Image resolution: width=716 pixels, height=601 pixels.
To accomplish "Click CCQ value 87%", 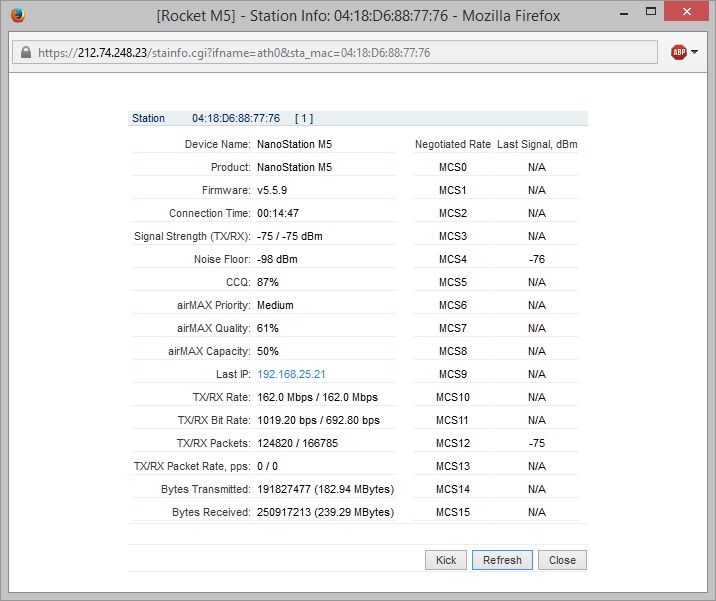I will (268, 282).
